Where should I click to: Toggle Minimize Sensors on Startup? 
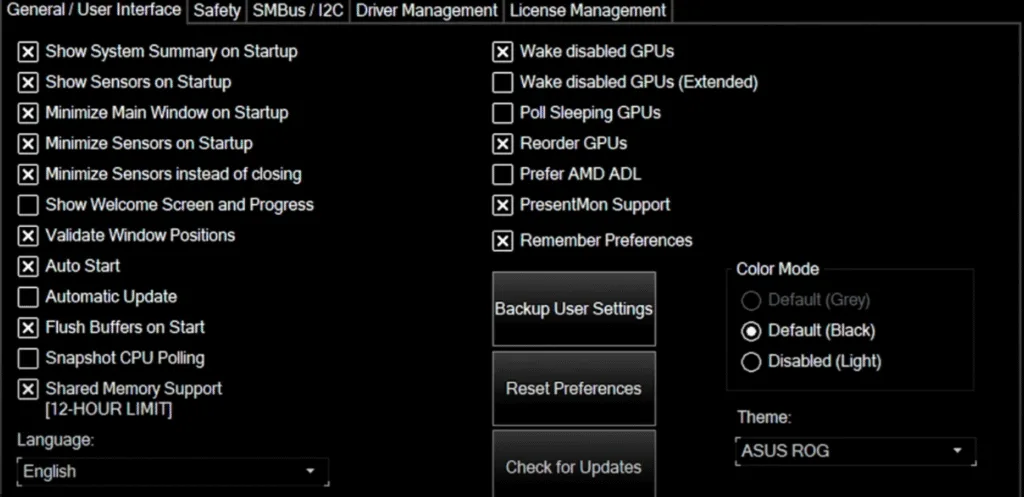(28, 144)
